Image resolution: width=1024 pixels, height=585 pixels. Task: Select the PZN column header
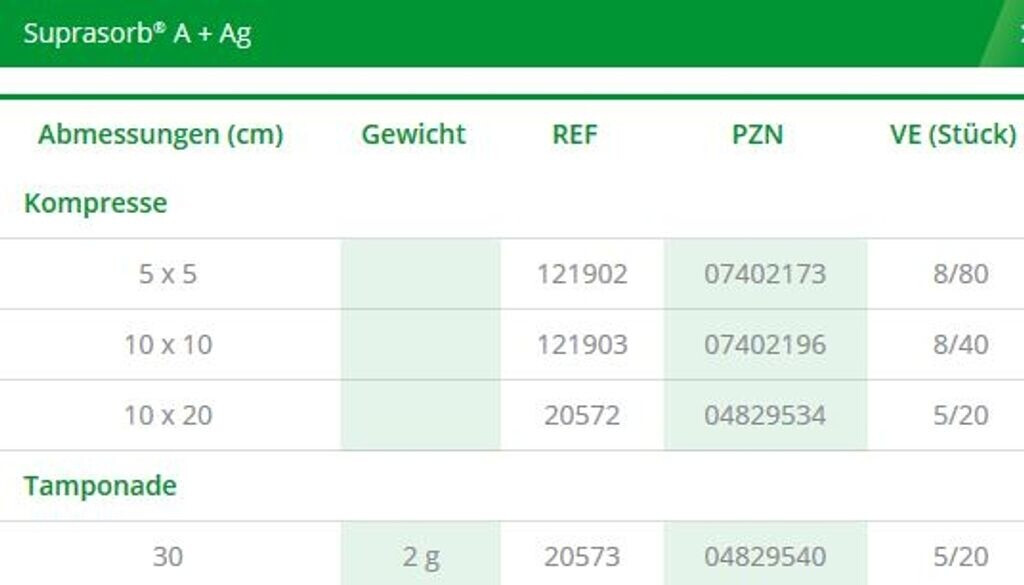tap(757, 134)
